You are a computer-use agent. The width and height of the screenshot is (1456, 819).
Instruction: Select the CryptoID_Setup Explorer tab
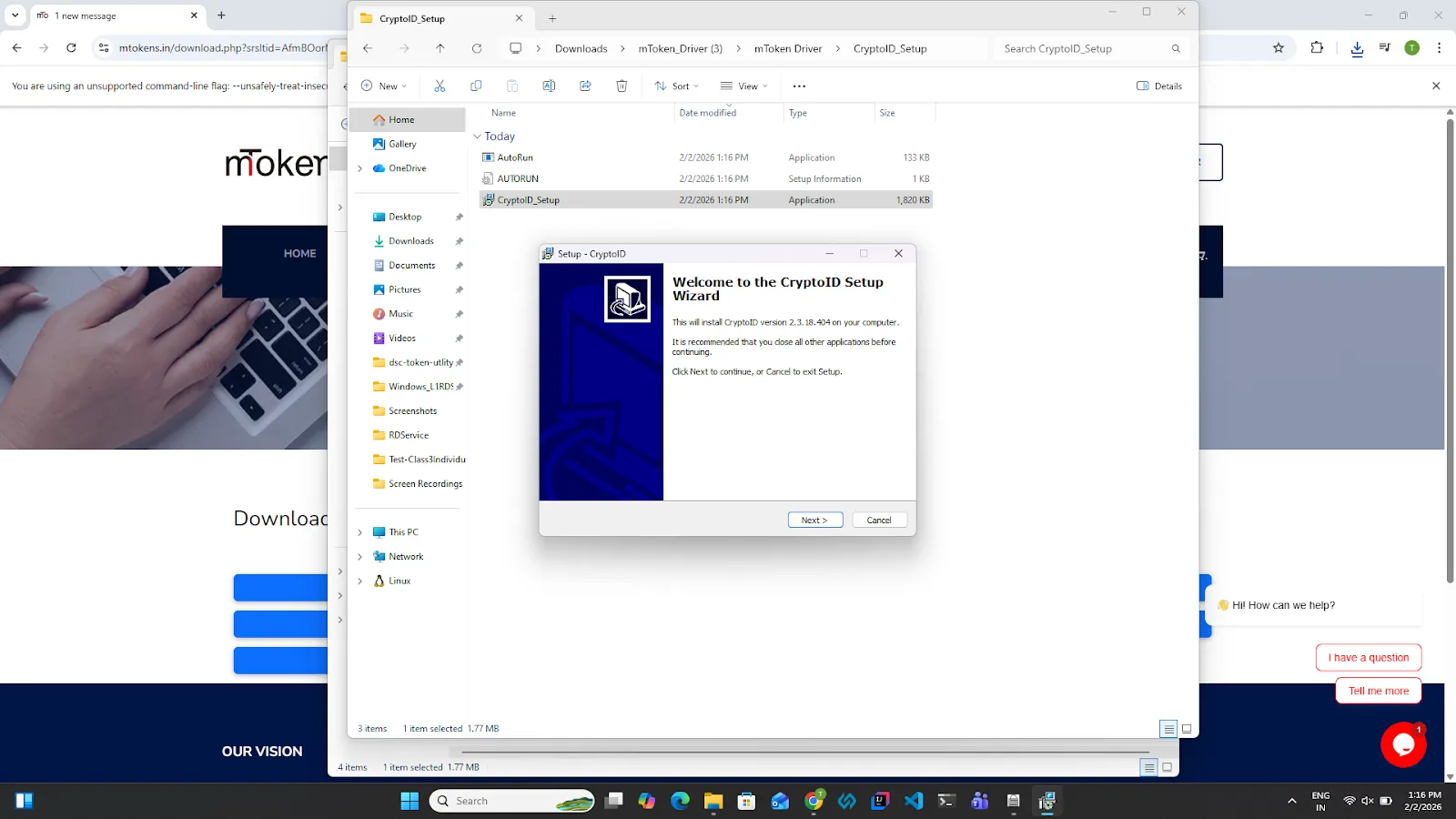point(440,18)
